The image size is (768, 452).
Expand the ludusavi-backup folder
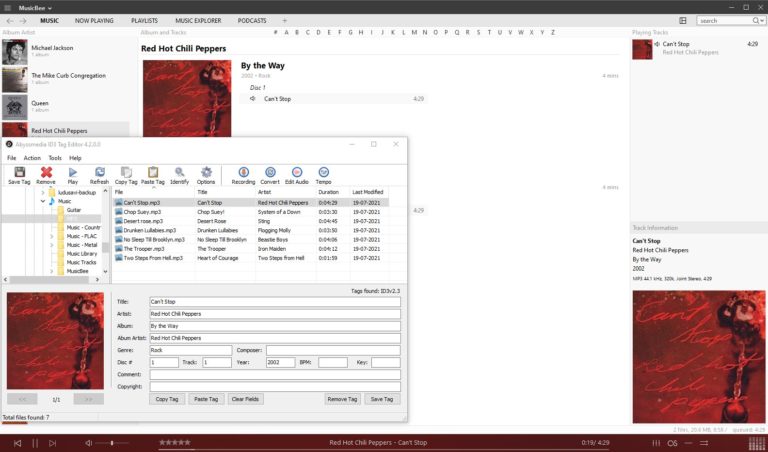tap(43, 192)
